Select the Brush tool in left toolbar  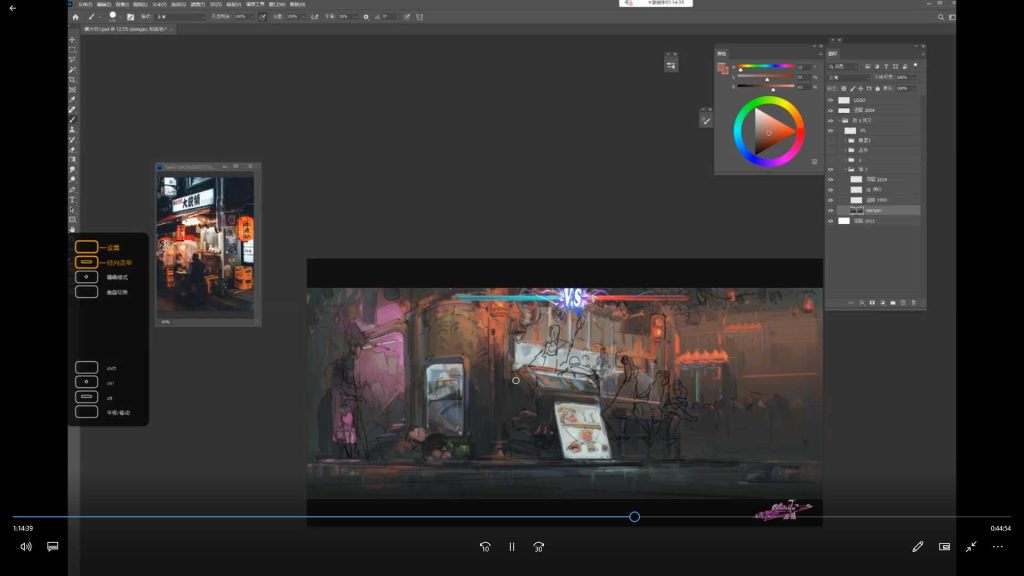point(73,119)
